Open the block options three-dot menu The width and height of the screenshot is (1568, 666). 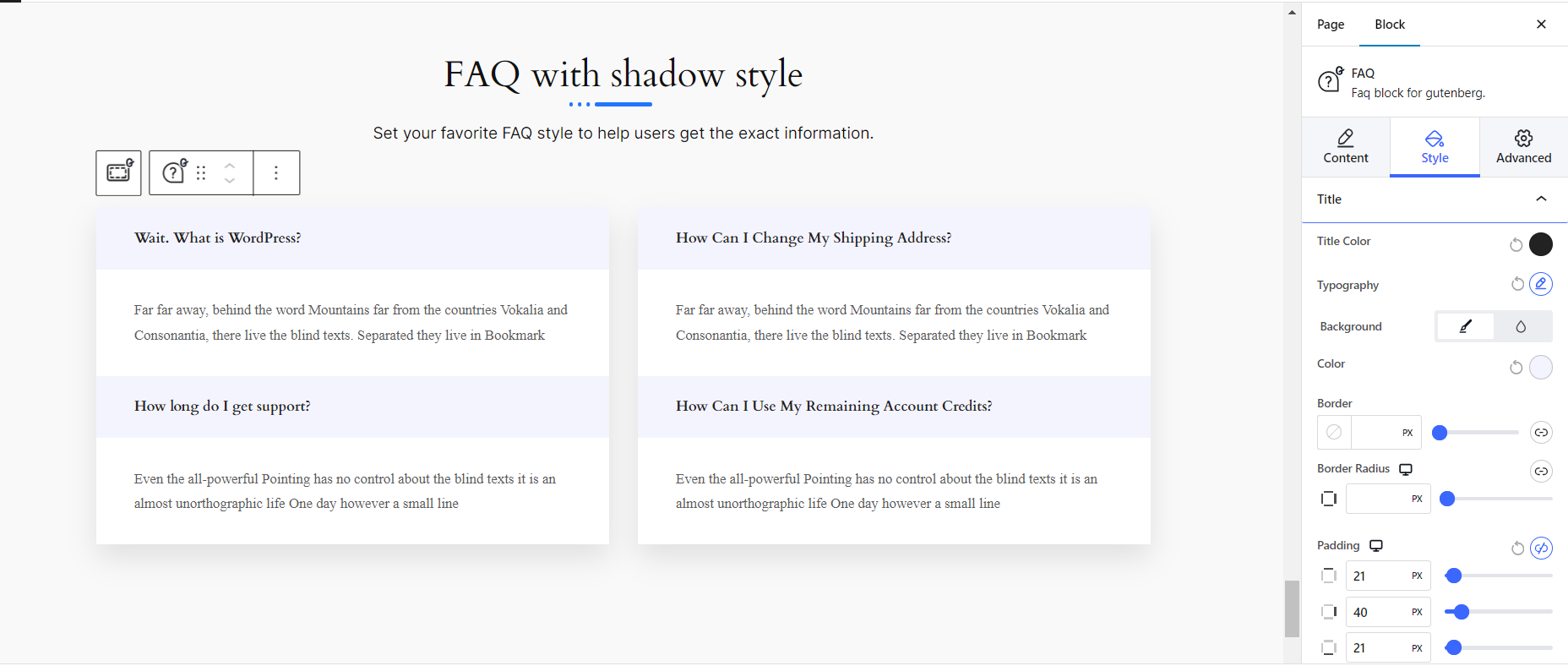point(276,172)
